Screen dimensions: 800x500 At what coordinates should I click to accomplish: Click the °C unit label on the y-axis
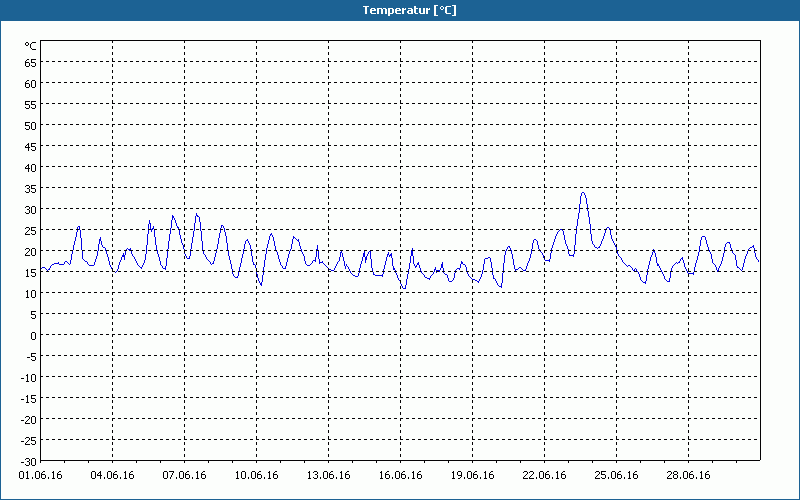pos(30,46)
